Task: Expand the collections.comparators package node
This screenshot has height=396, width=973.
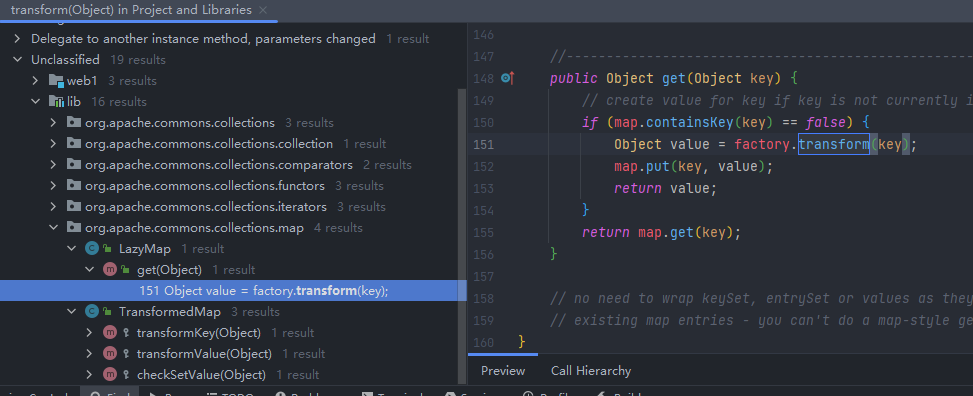Action: (x=53, y=165)
